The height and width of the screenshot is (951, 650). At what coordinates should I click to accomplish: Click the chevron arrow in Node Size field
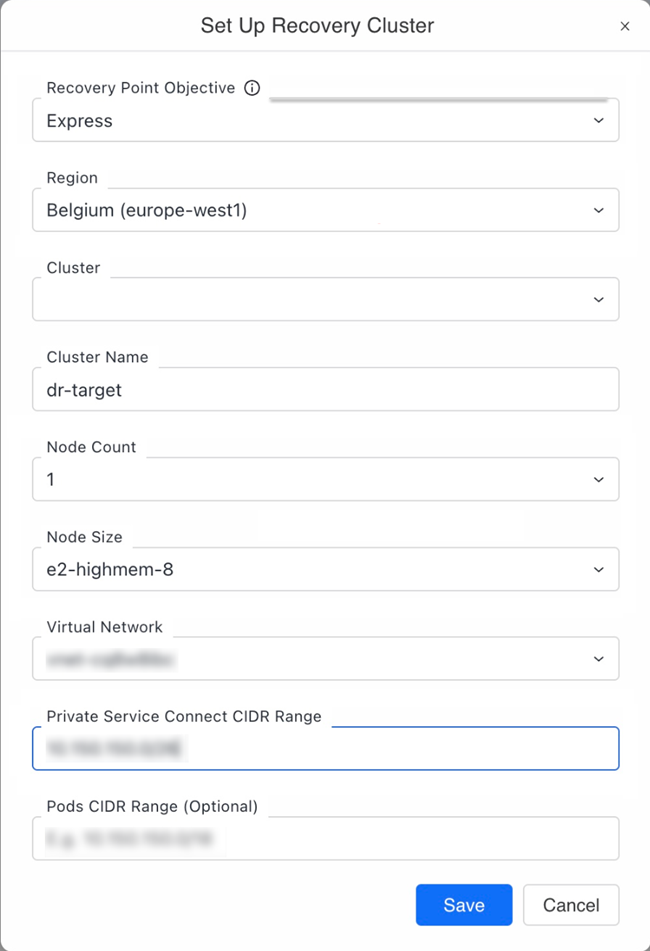click(598, 570)
